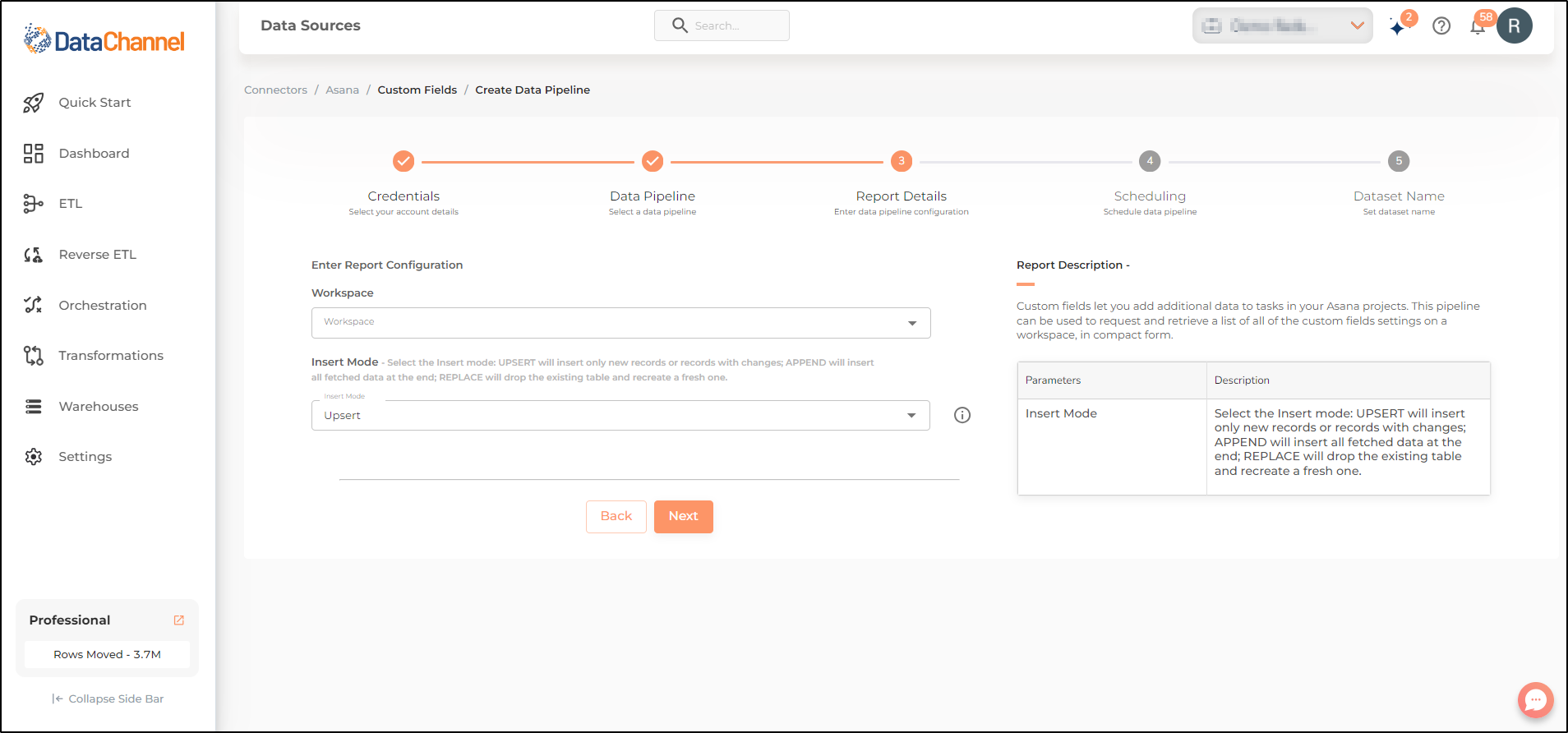Click the Settings gear icon
Viewport: 1568px width, 733px height.
pos(33,457)
